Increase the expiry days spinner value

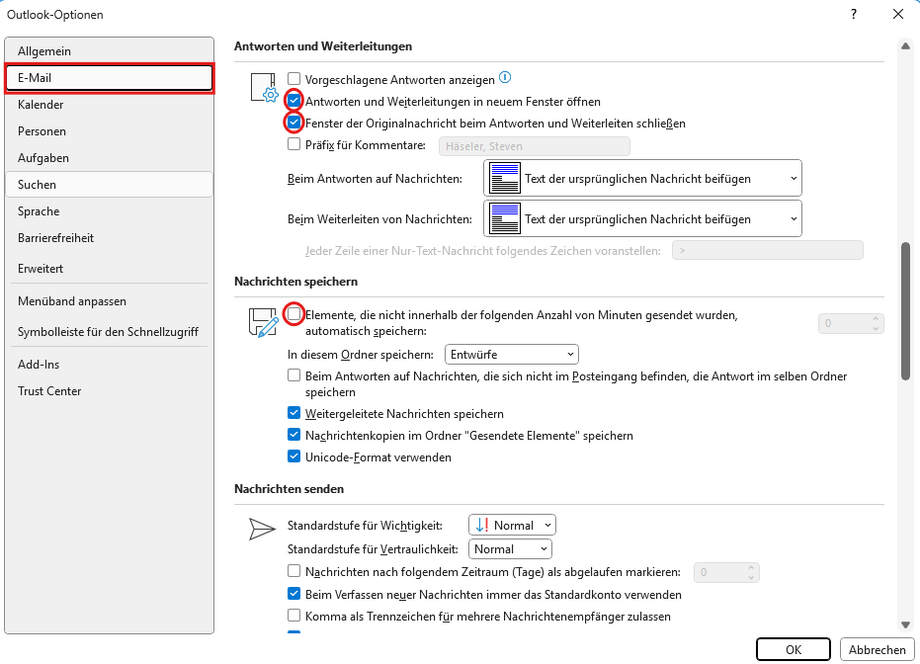(x=751, y=567)
